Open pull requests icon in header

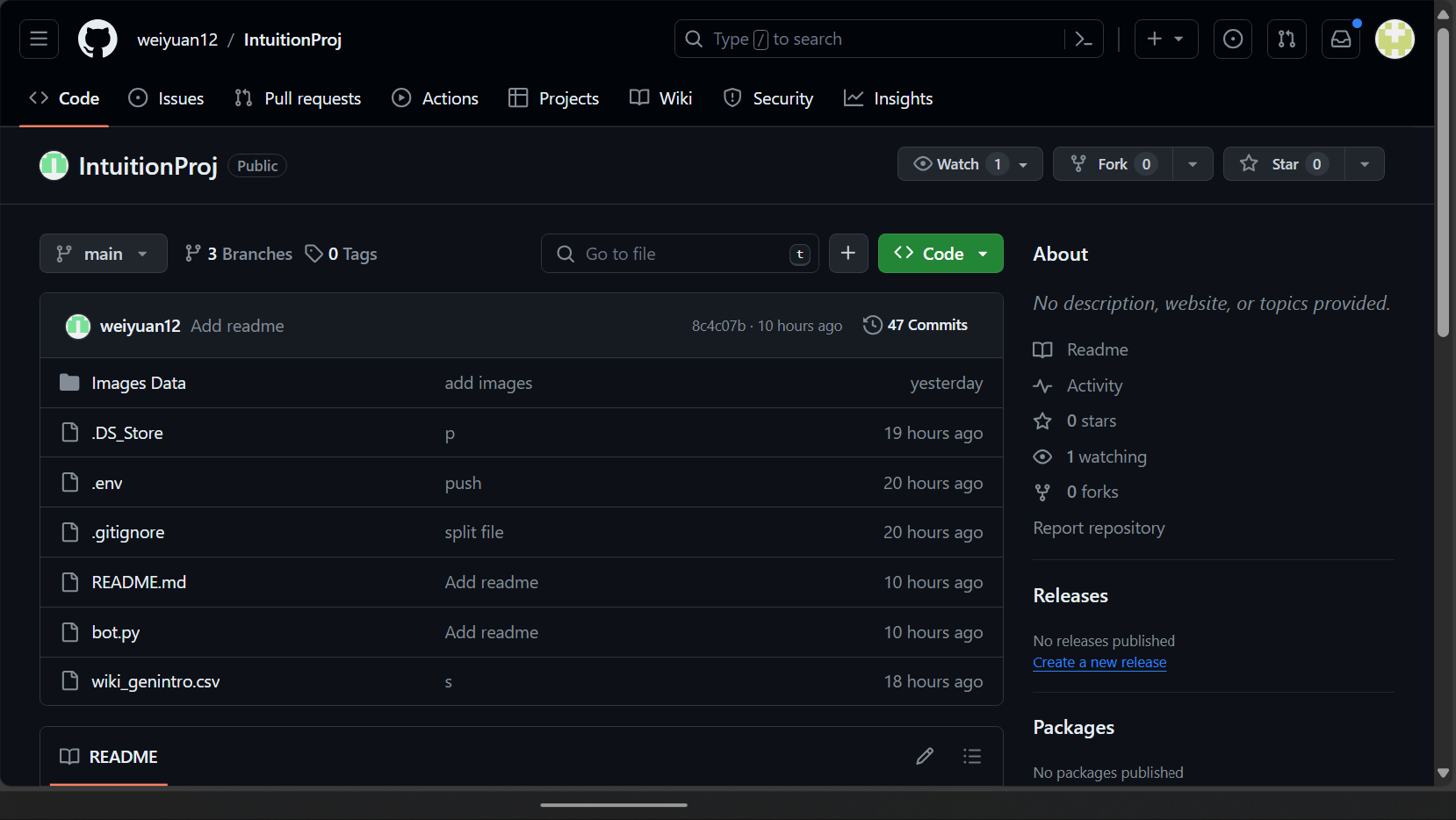1287,39
